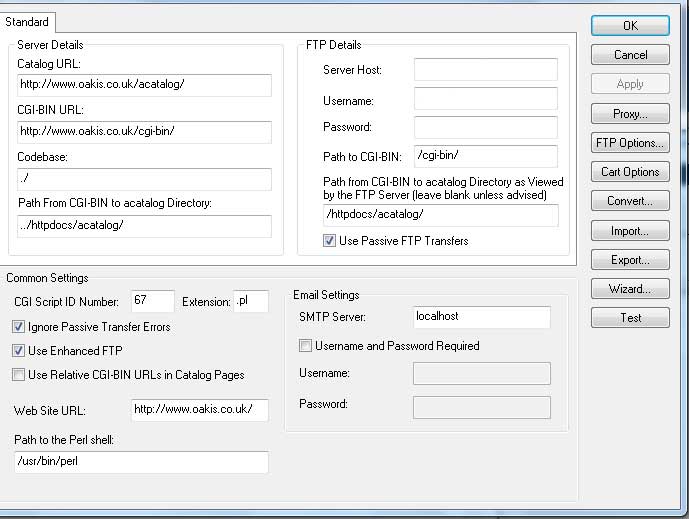Cancel the network setup dialog
This screenshot has height=519, width=689.
pyautogui.click(x=629, y=55)
